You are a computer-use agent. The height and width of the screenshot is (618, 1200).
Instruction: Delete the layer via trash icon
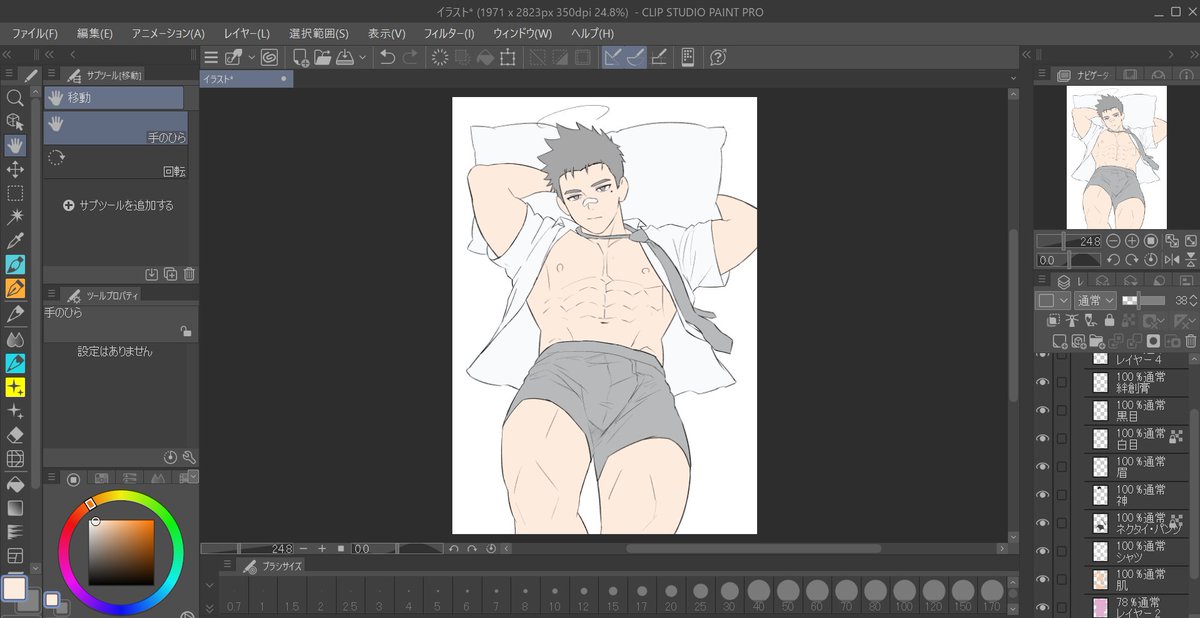click(1190, 340)
